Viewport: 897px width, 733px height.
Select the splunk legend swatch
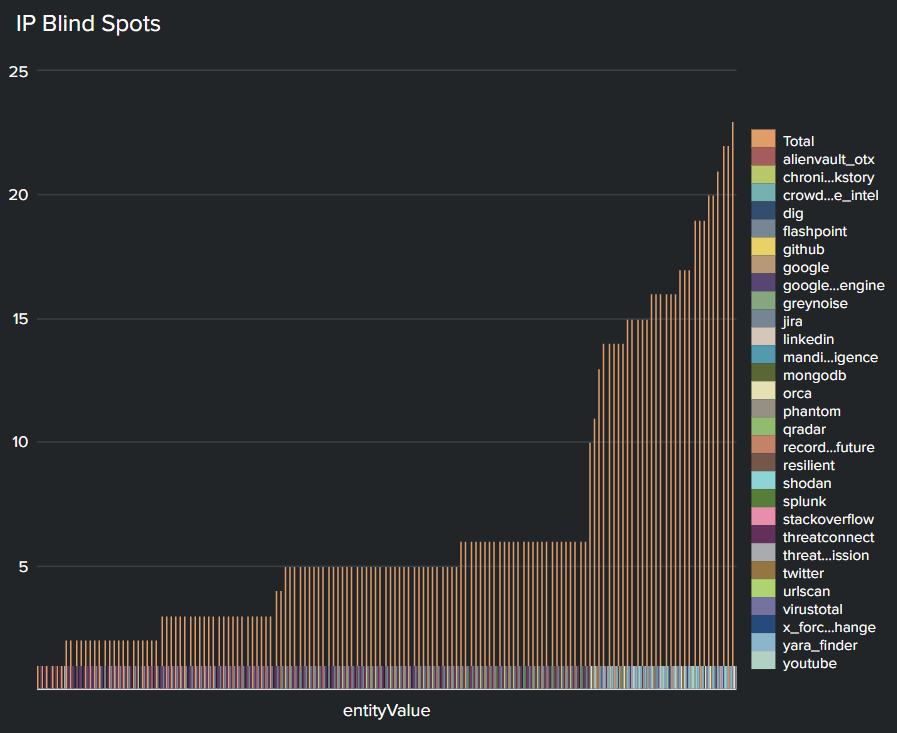763,499
